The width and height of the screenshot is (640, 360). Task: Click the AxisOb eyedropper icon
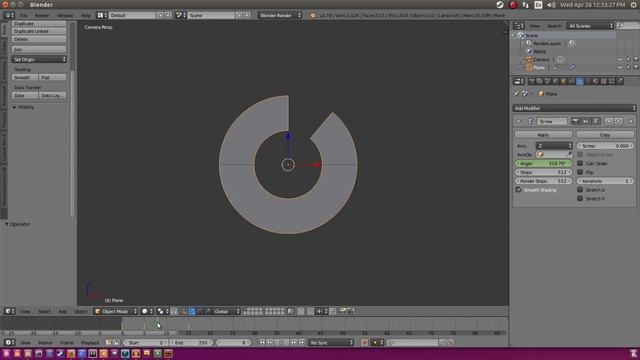click(570, 154)
